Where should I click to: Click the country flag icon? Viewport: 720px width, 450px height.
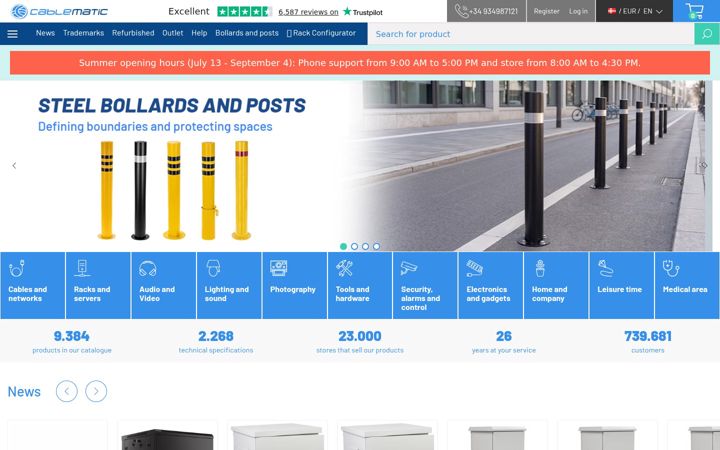click(x=612, y=11)
